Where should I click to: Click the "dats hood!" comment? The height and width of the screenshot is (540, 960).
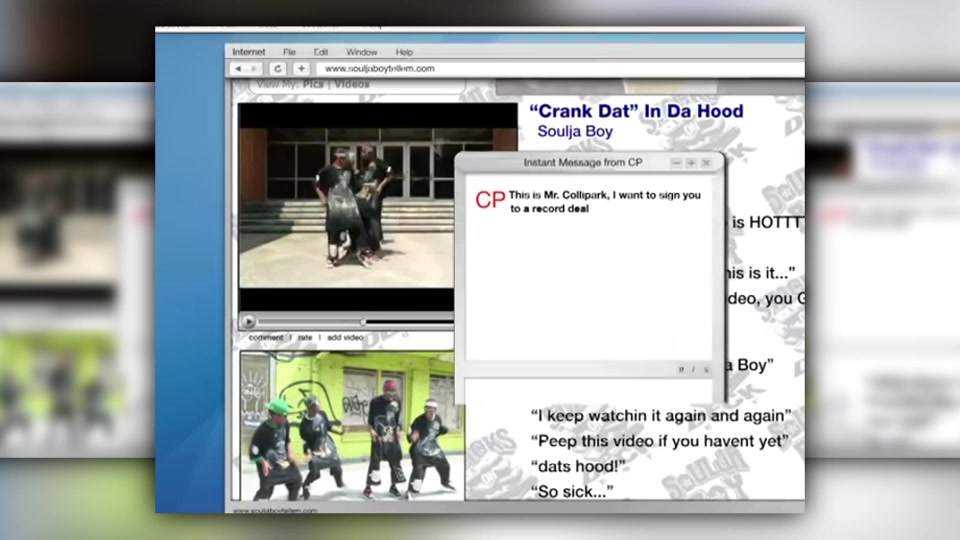coord(578,467)
